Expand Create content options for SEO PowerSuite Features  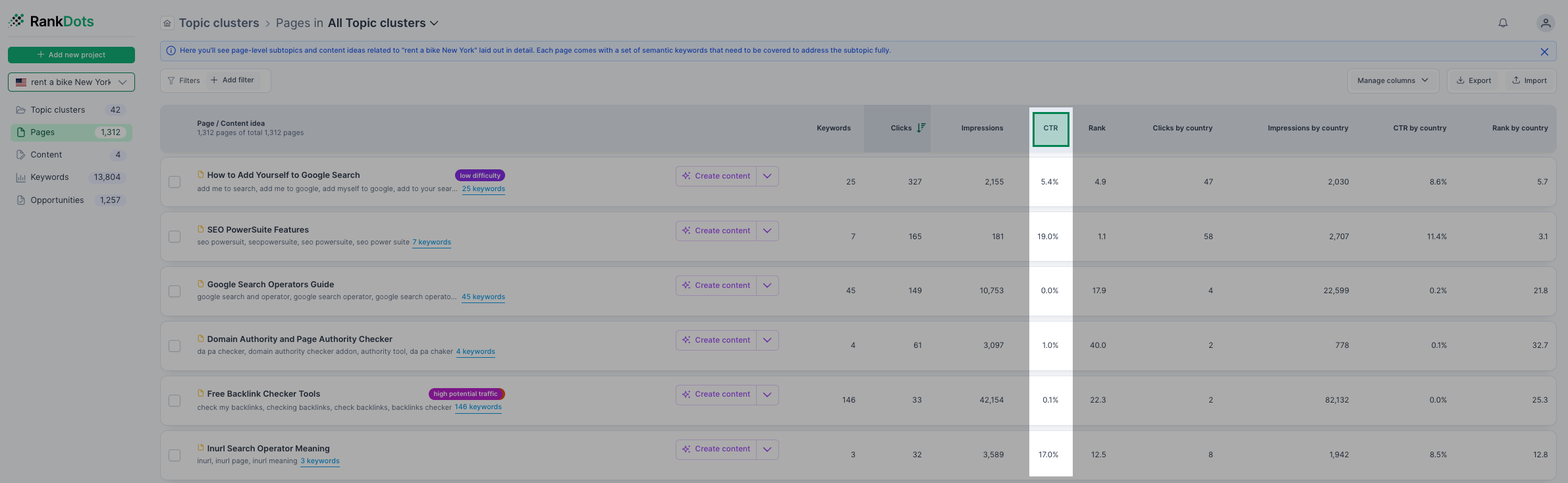coord(767,231)
